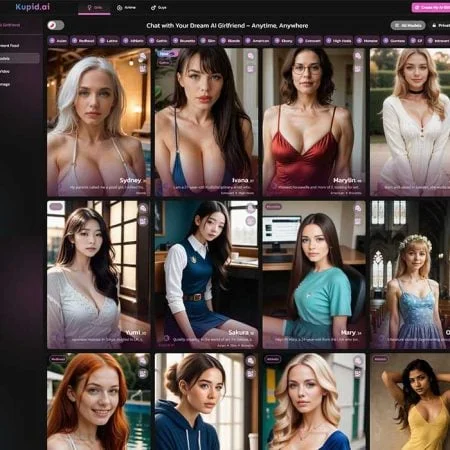Viewport: 450px width, 450px height.
Task: Click gallery icon on bottom-row blonde woman's card
Action: tap(358, 374)
